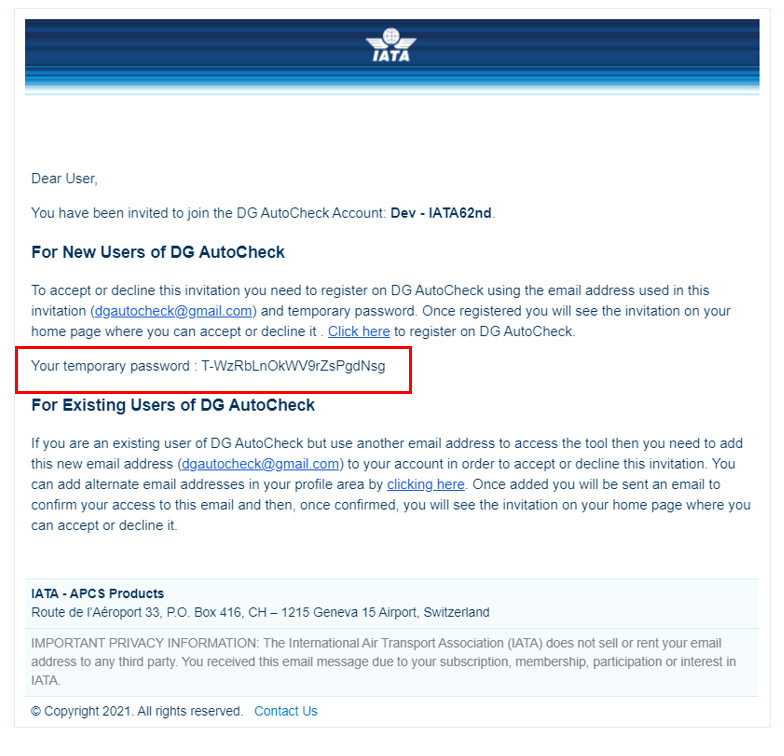Click the bold account name Dev - IATA62nd
The width and height of the screenshot is (784, 756).
[441, 213]
